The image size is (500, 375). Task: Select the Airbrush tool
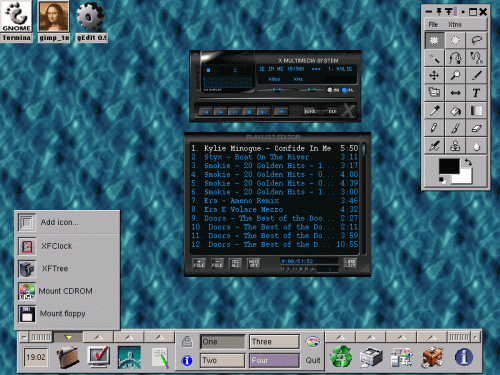[434, 146]
